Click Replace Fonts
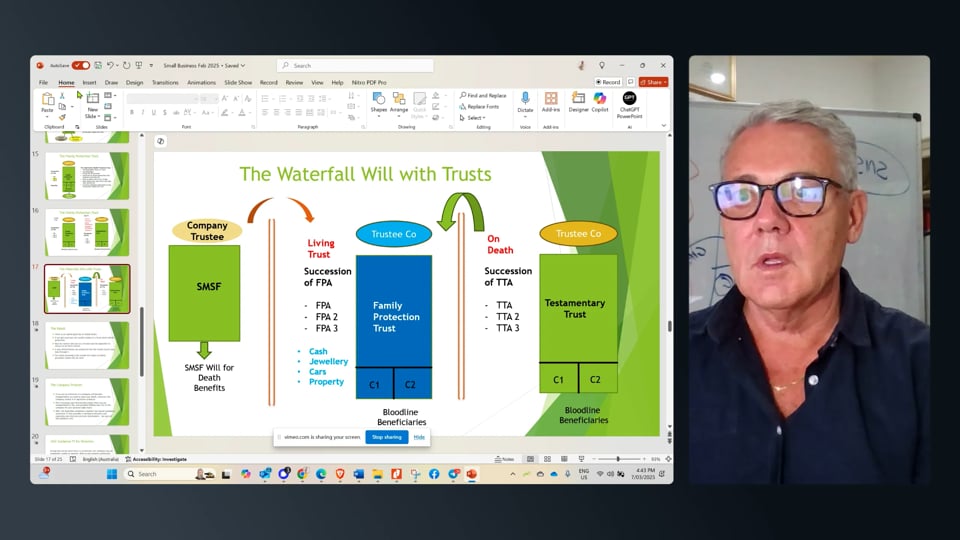960x540 pixels. (479, 107)
